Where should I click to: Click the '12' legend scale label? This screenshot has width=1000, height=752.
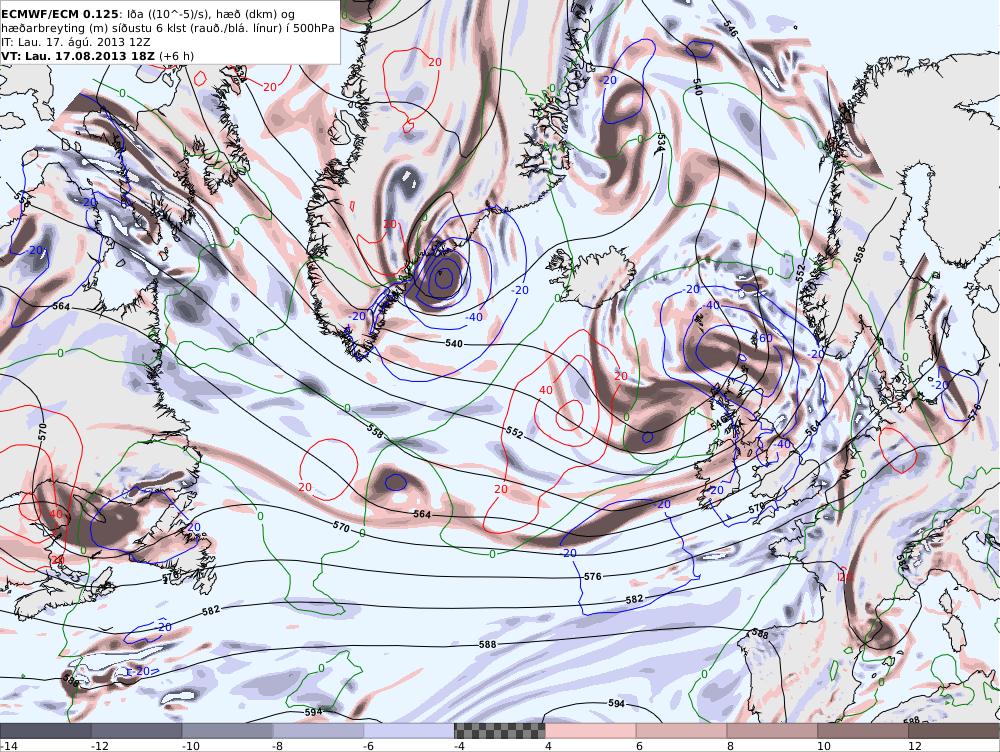(915, 746)
